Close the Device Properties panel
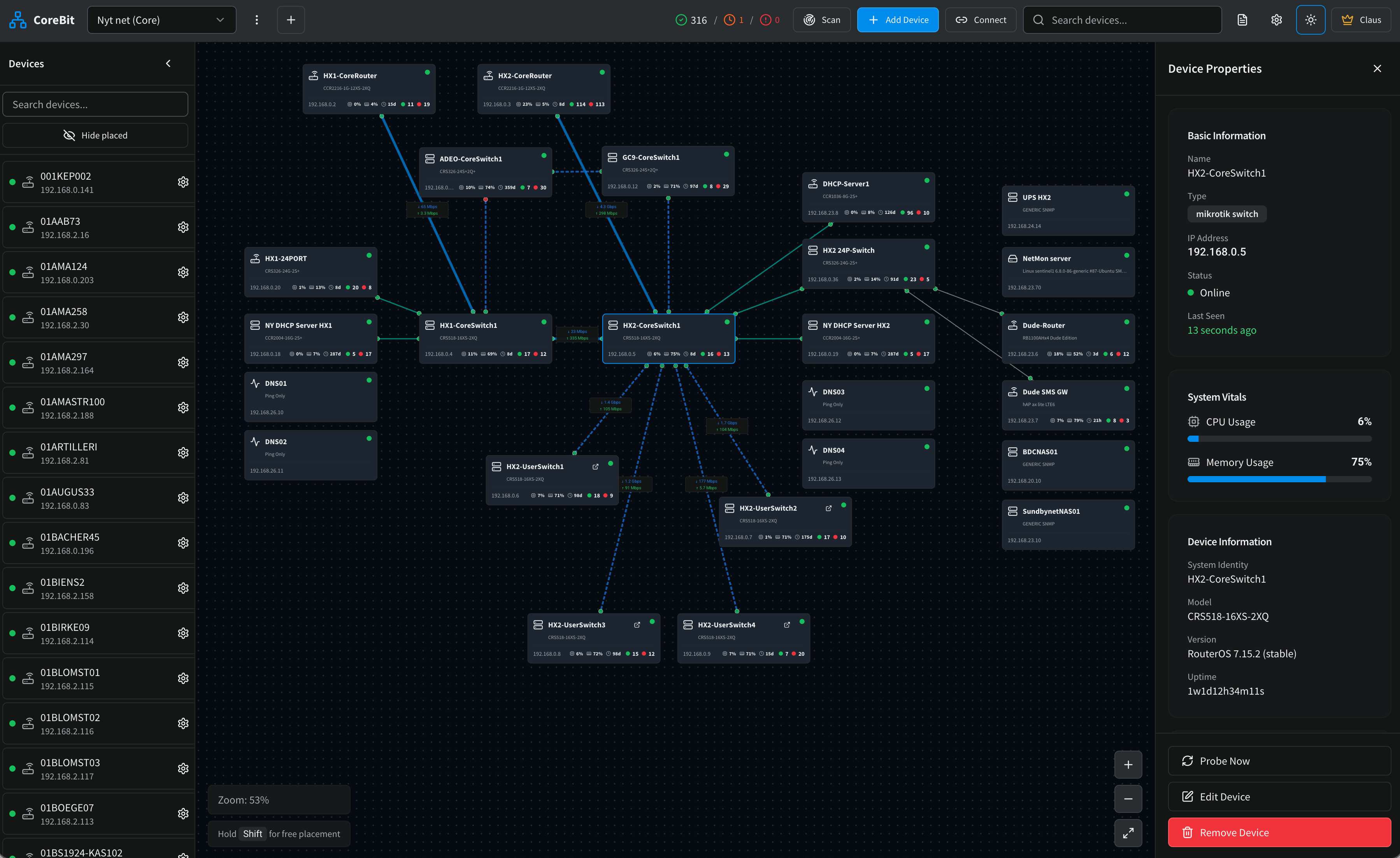The image size is (1400, 858). click(x=1377, y=69)
